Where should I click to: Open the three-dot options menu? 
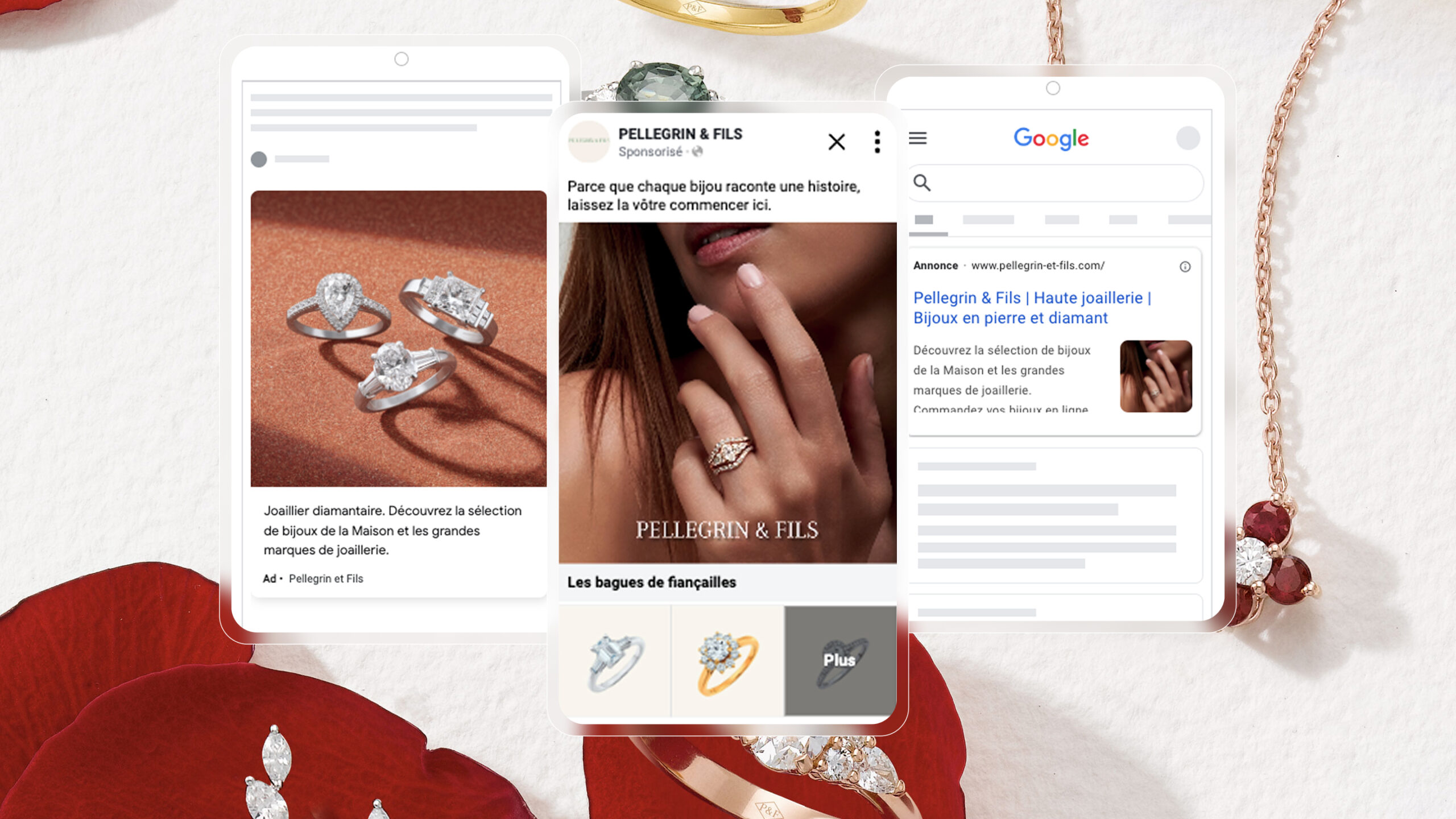coord(877,142)
